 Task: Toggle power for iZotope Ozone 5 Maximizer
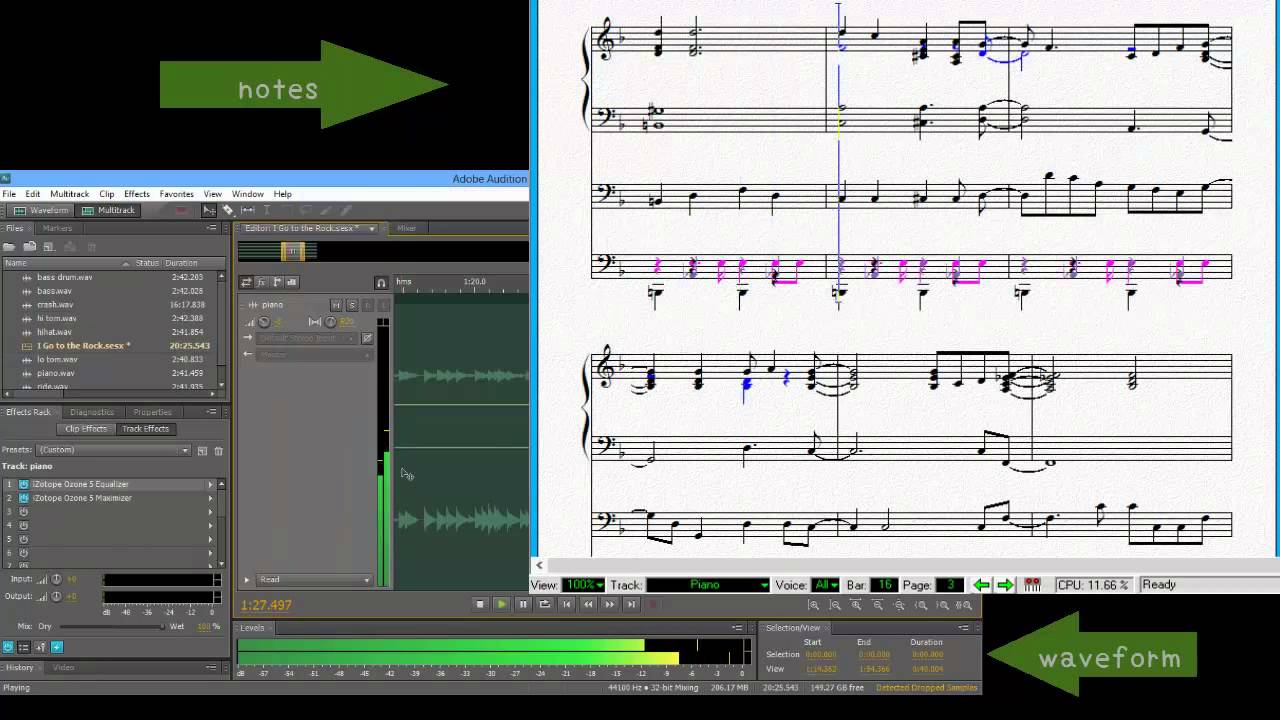24,498
